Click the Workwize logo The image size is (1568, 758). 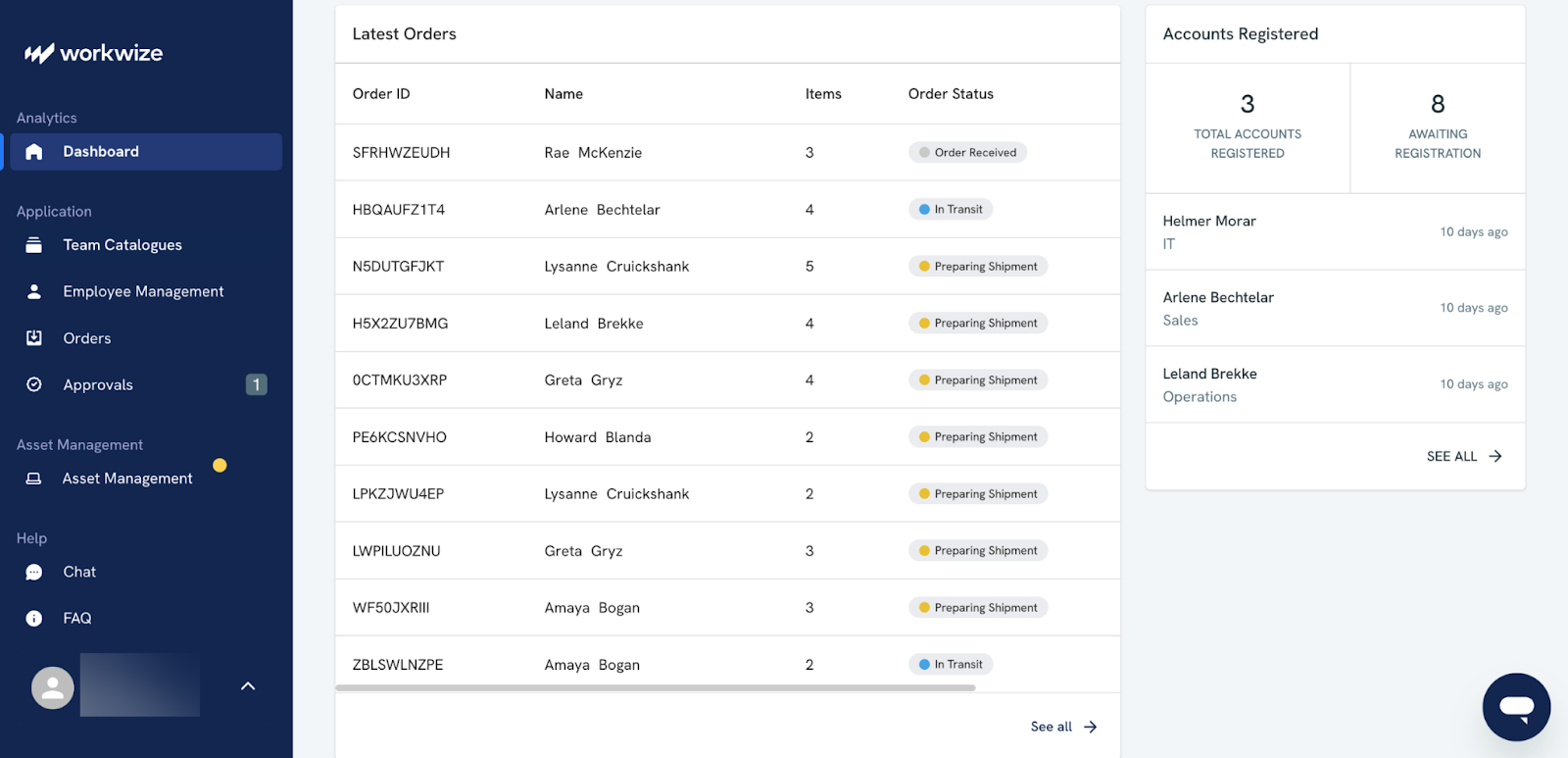point(93,53)
